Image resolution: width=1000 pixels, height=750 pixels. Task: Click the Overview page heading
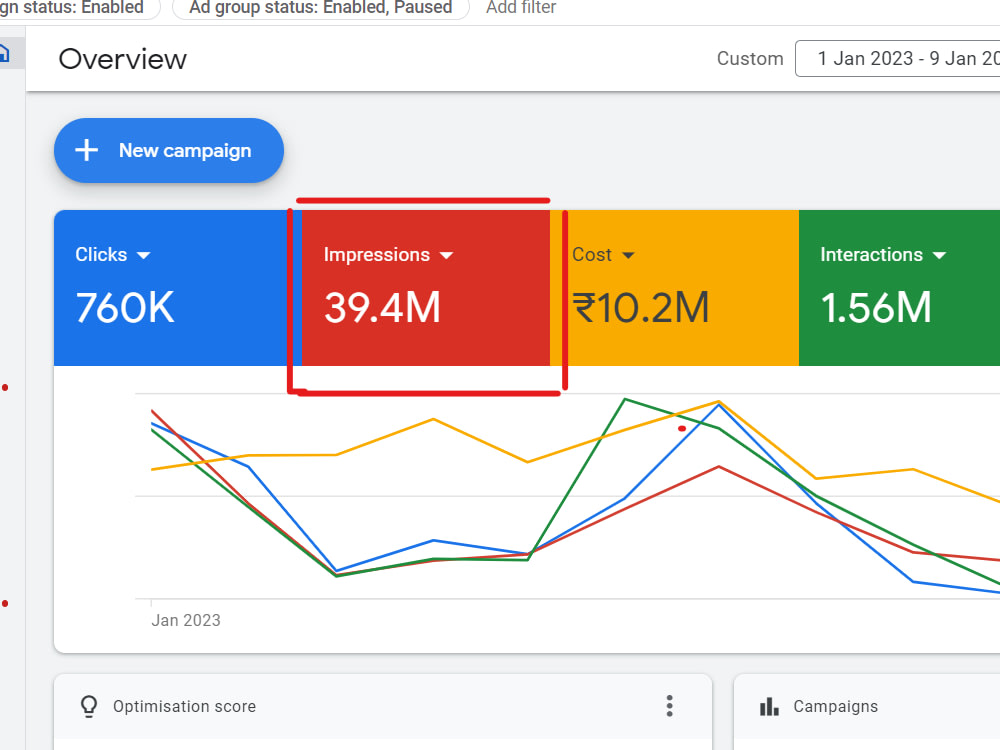[x=122, y=59]
